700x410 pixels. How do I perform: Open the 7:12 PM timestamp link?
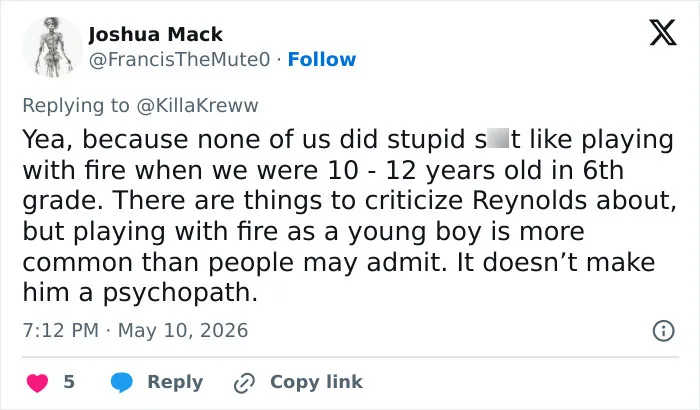click(x=61, y=331)
